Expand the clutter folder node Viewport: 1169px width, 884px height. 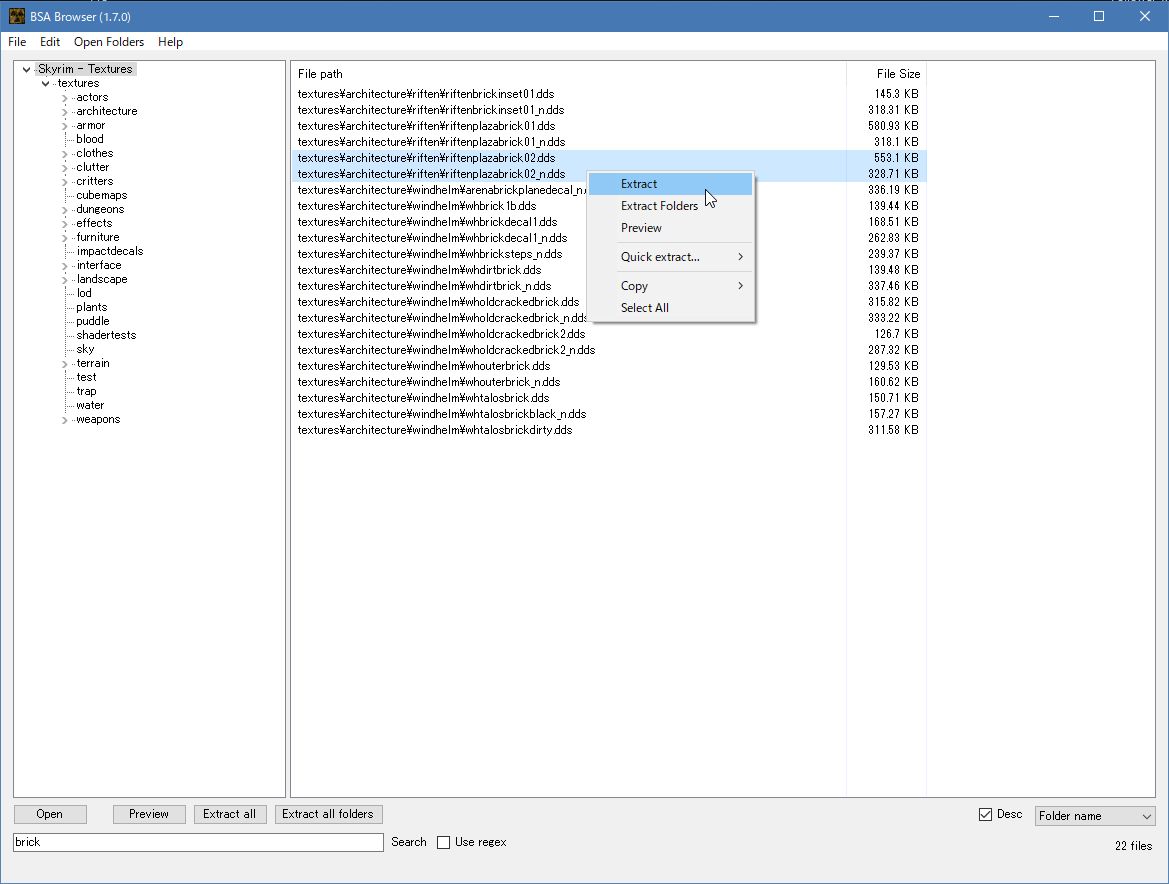(x=65, y=168)
